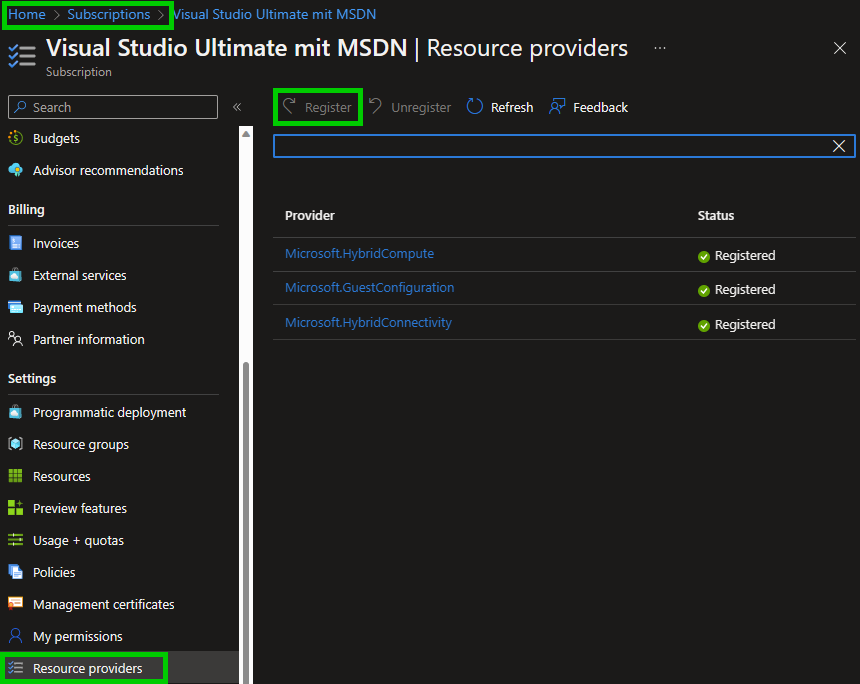
Task: Click the Unregister undo arrow icon
Action: coord(376,105)
